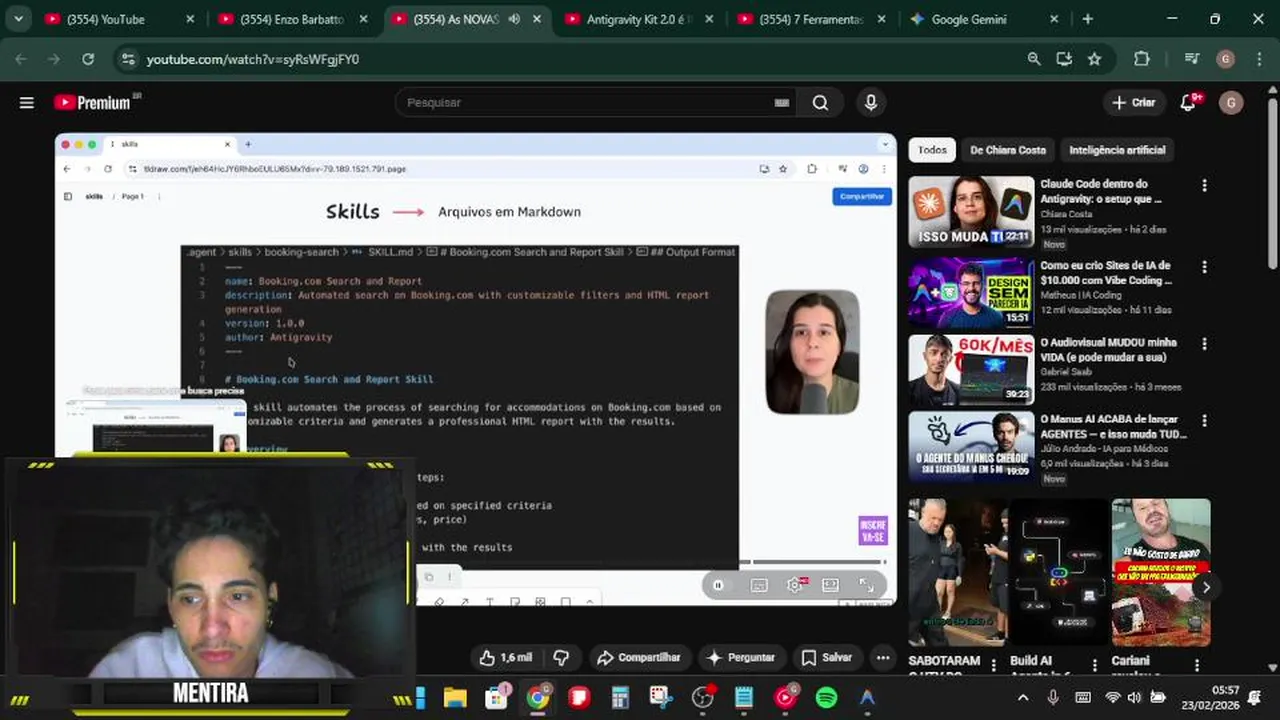
Task: Click the magnifier search button
Action: (x=820, y=103)
